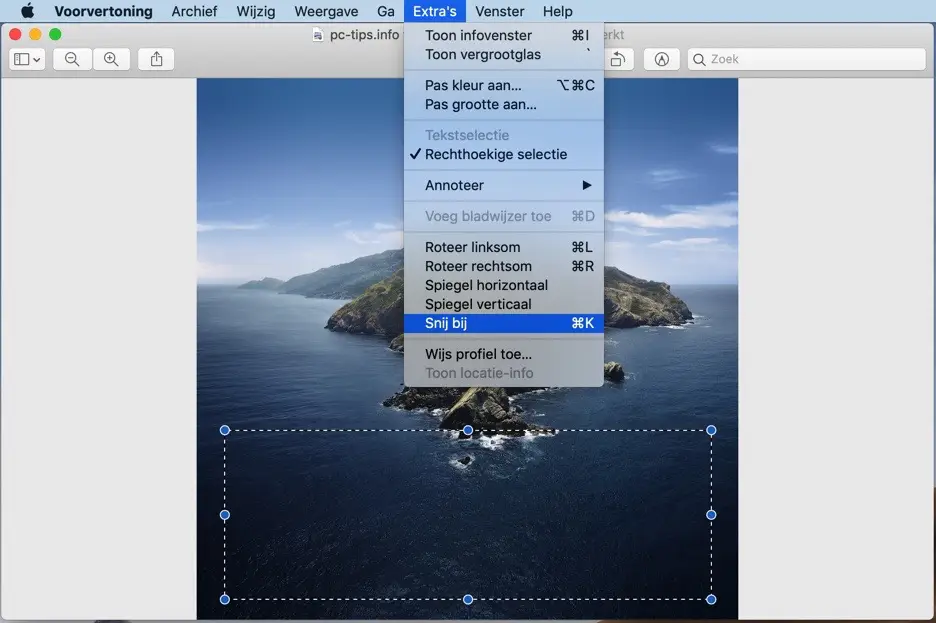This screenshot has width=936, height=623.
Task: Choose Snij bij to crop
Action: 504,323
